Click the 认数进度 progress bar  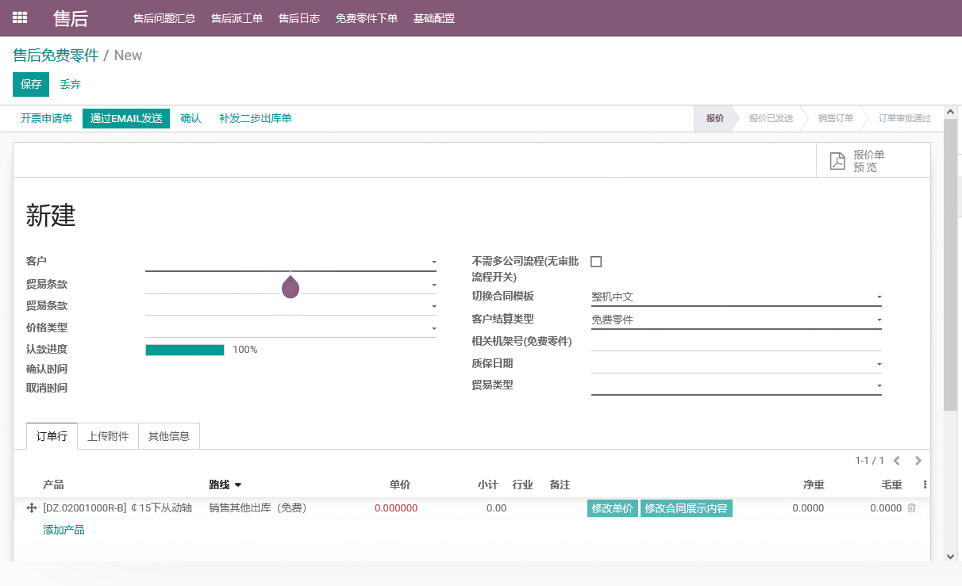click(185, 350)
